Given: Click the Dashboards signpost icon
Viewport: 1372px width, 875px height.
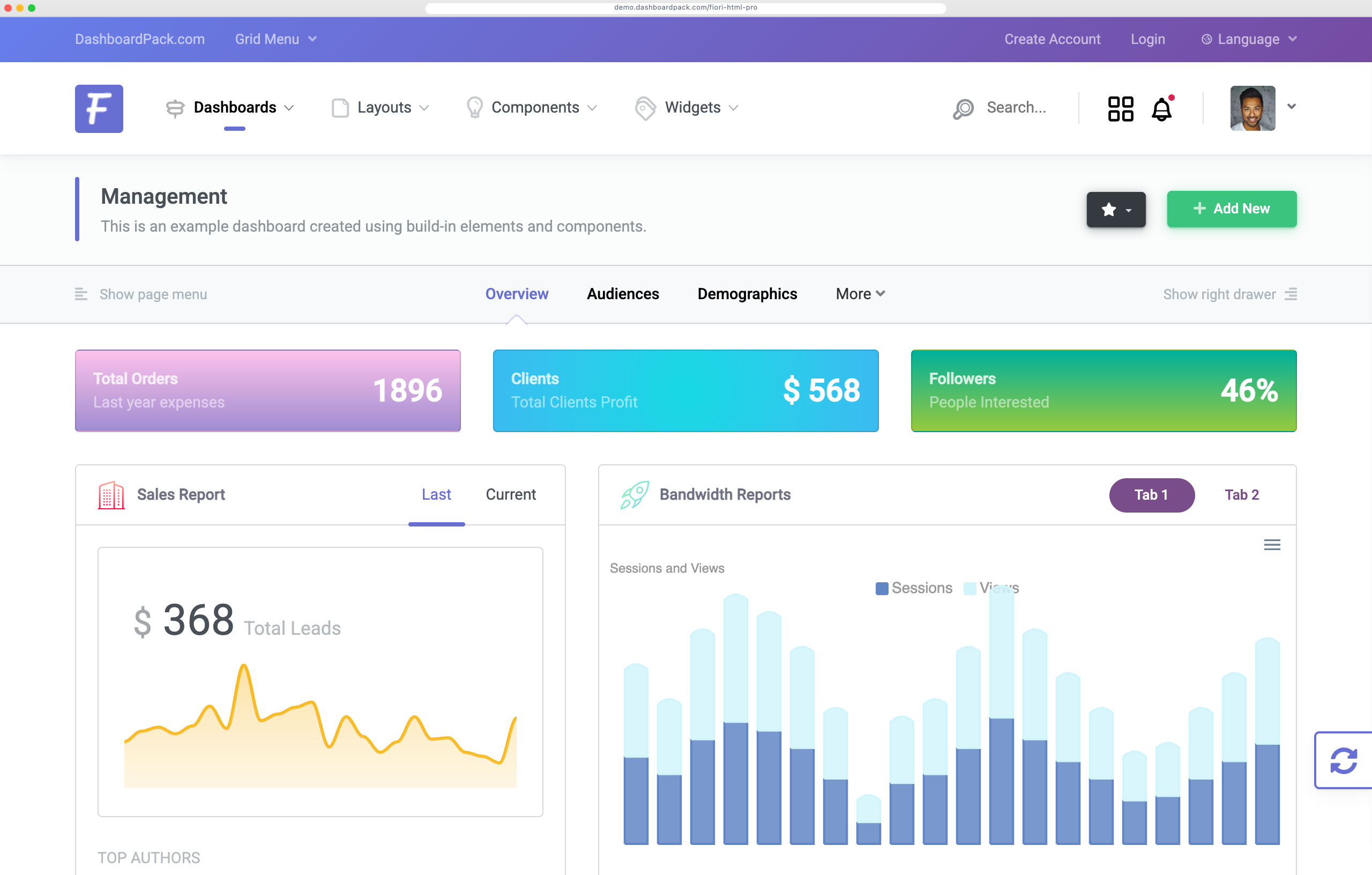Looking at the screenshot, I should pyautogui.click(x=175, y=108).
